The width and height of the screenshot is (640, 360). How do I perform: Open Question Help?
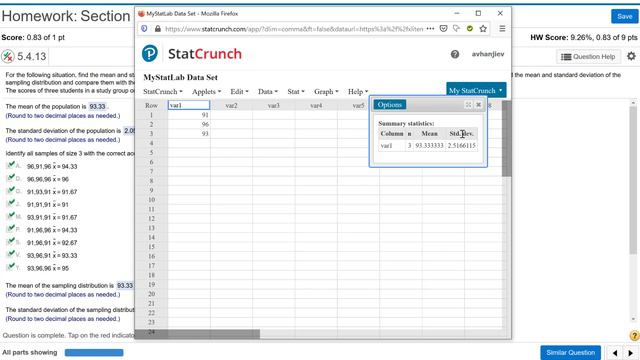(x=588, y=57)
